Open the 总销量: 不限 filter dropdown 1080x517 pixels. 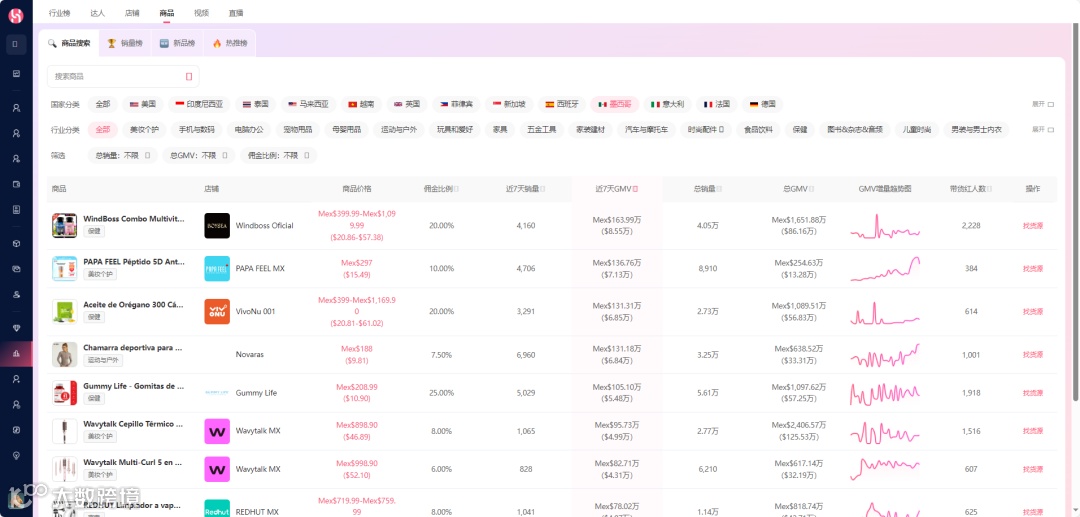point(123,156)
